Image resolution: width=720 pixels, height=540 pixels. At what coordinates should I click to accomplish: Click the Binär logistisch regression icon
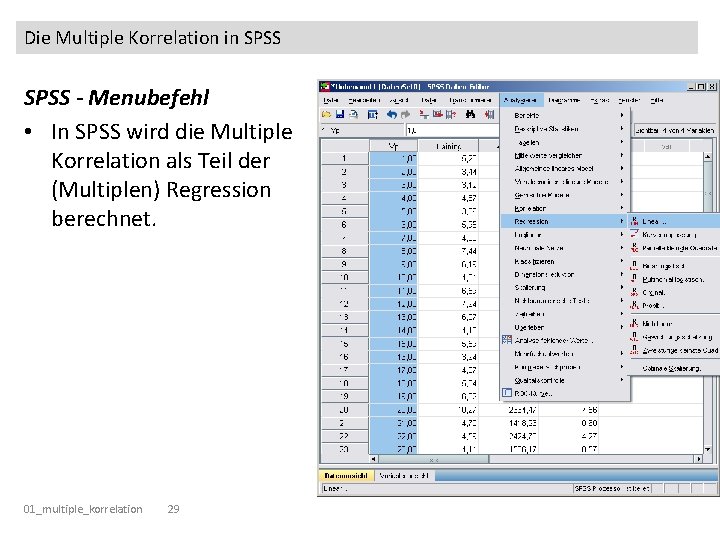[634, 265]
